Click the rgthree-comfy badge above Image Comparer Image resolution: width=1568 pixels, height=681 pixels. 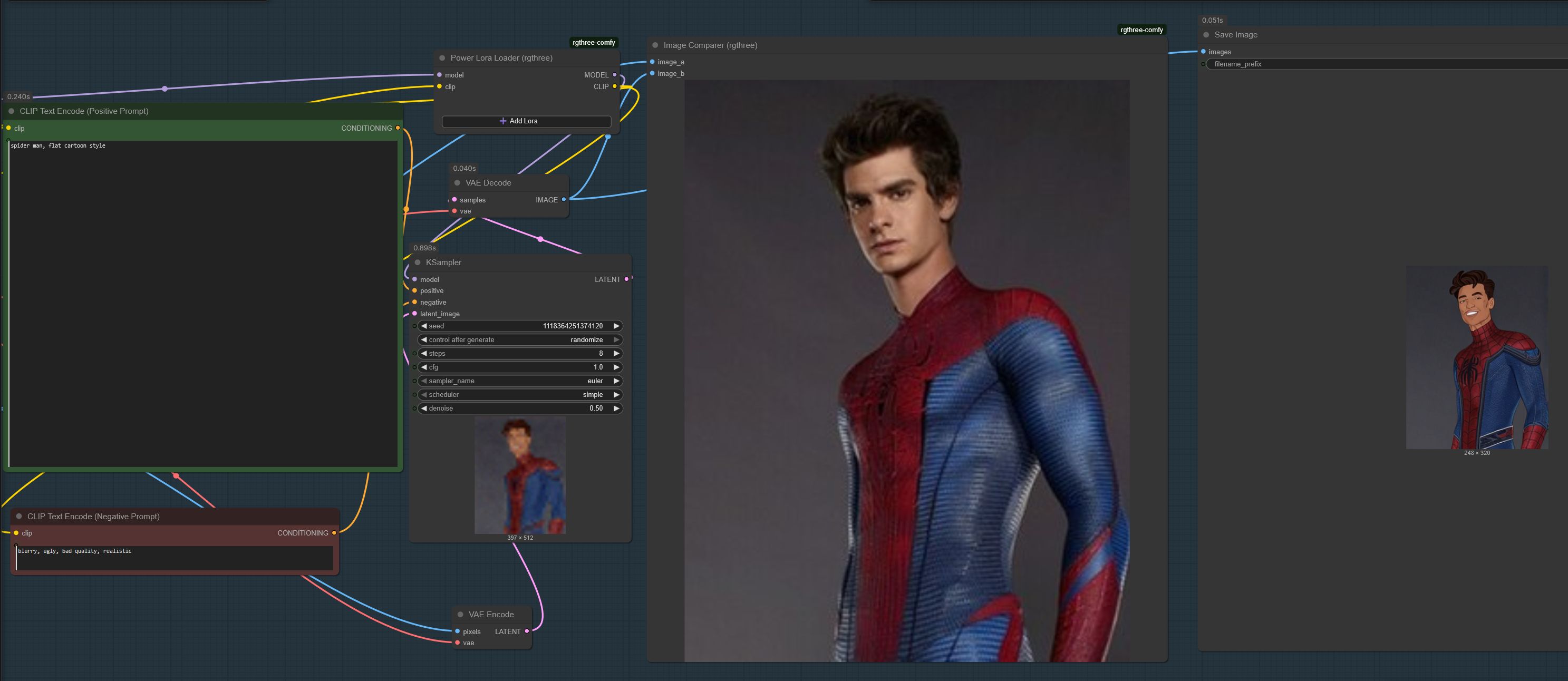coord(1141,30)
